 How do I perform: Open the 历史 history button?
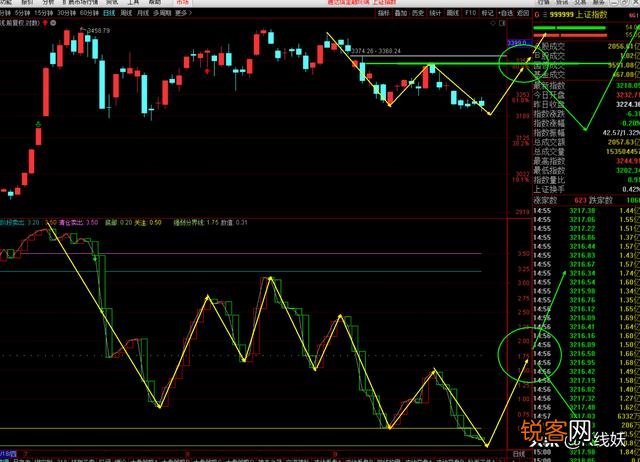418,13
